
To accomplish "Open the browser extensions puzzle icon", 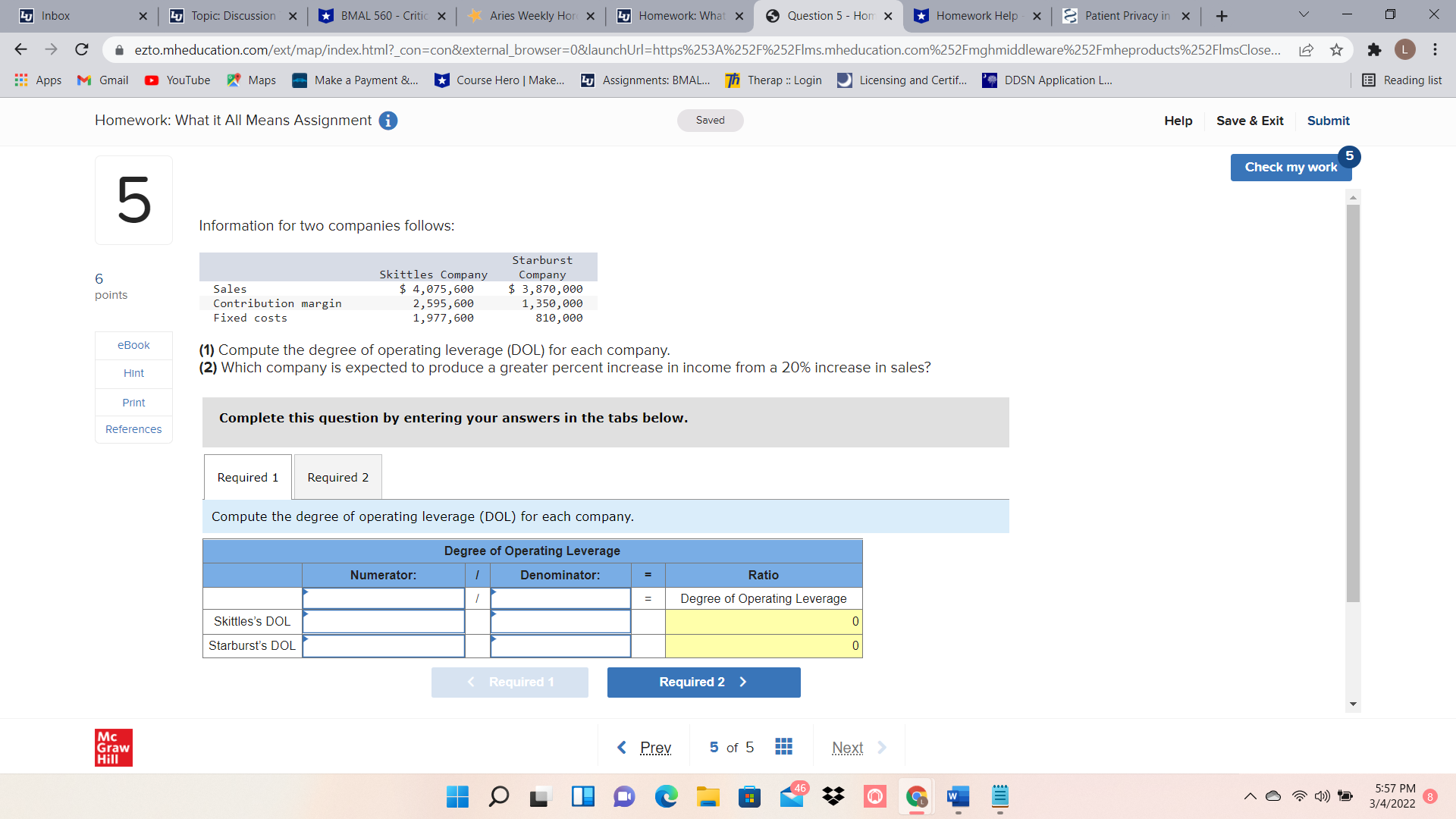I will (1374, 50).
